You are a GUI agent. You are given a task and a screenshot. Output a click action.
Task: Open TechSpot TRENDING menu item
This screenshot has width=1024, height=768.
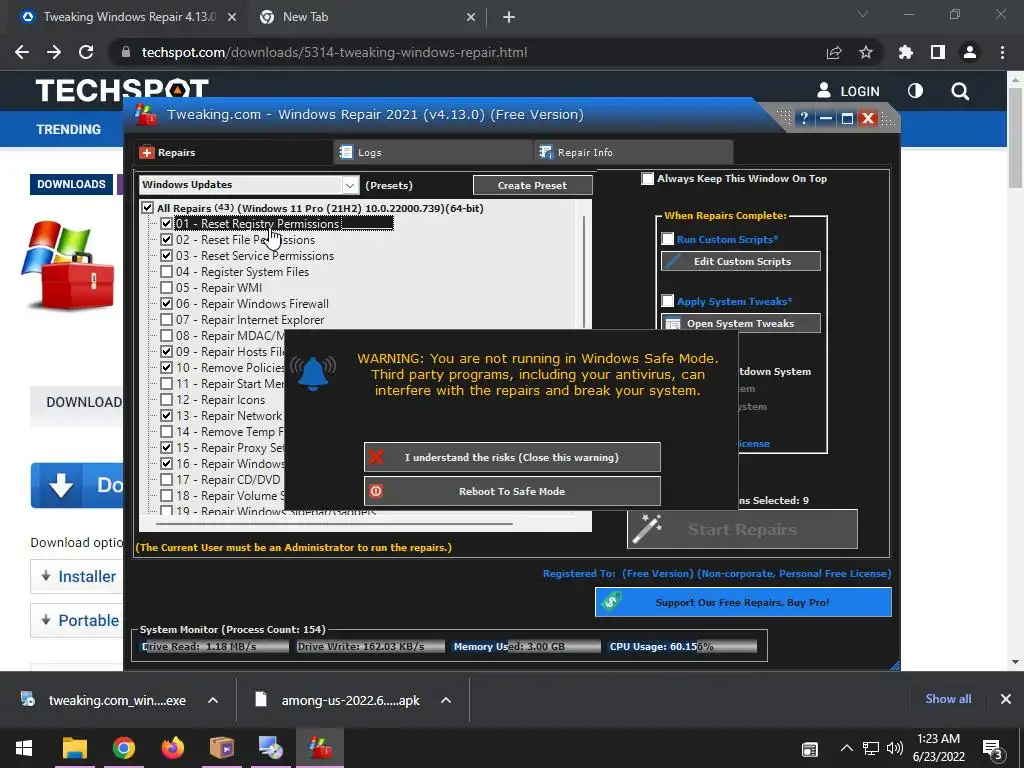click(69, 129)
